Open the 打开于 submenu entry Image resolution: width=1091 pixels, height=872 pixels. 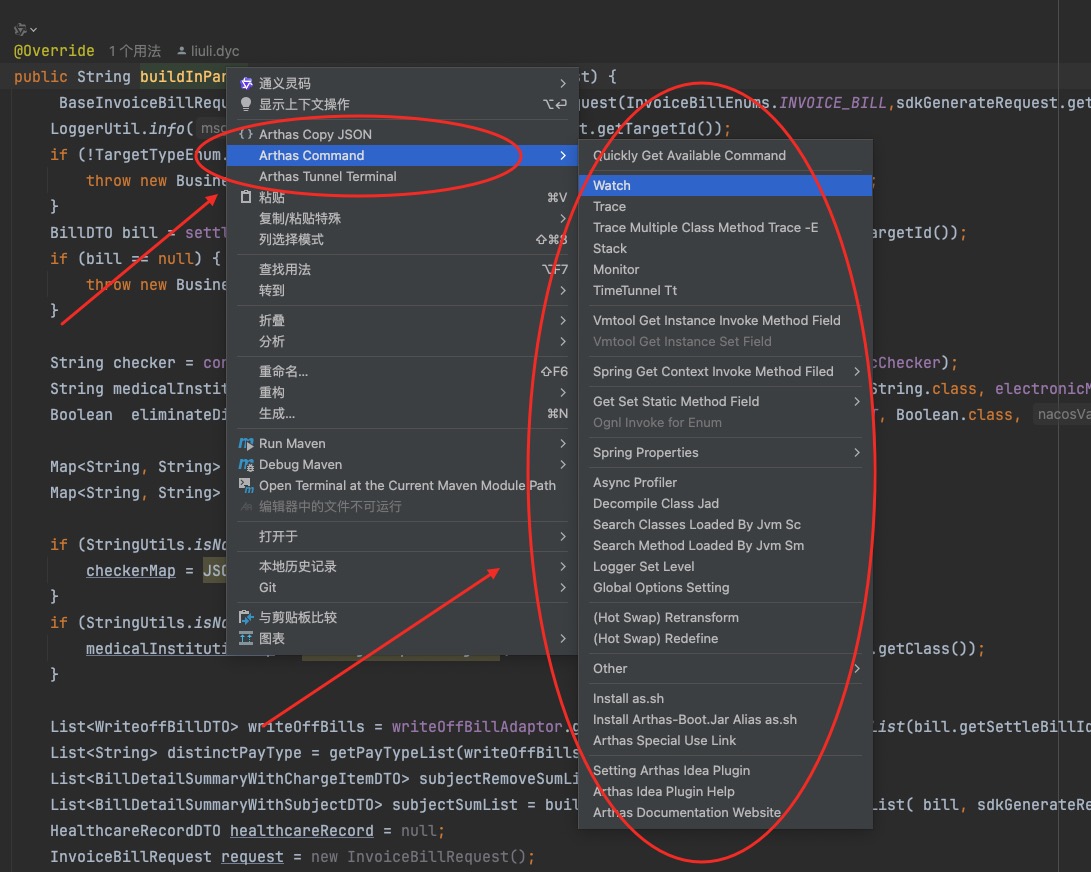click(402, 537)
